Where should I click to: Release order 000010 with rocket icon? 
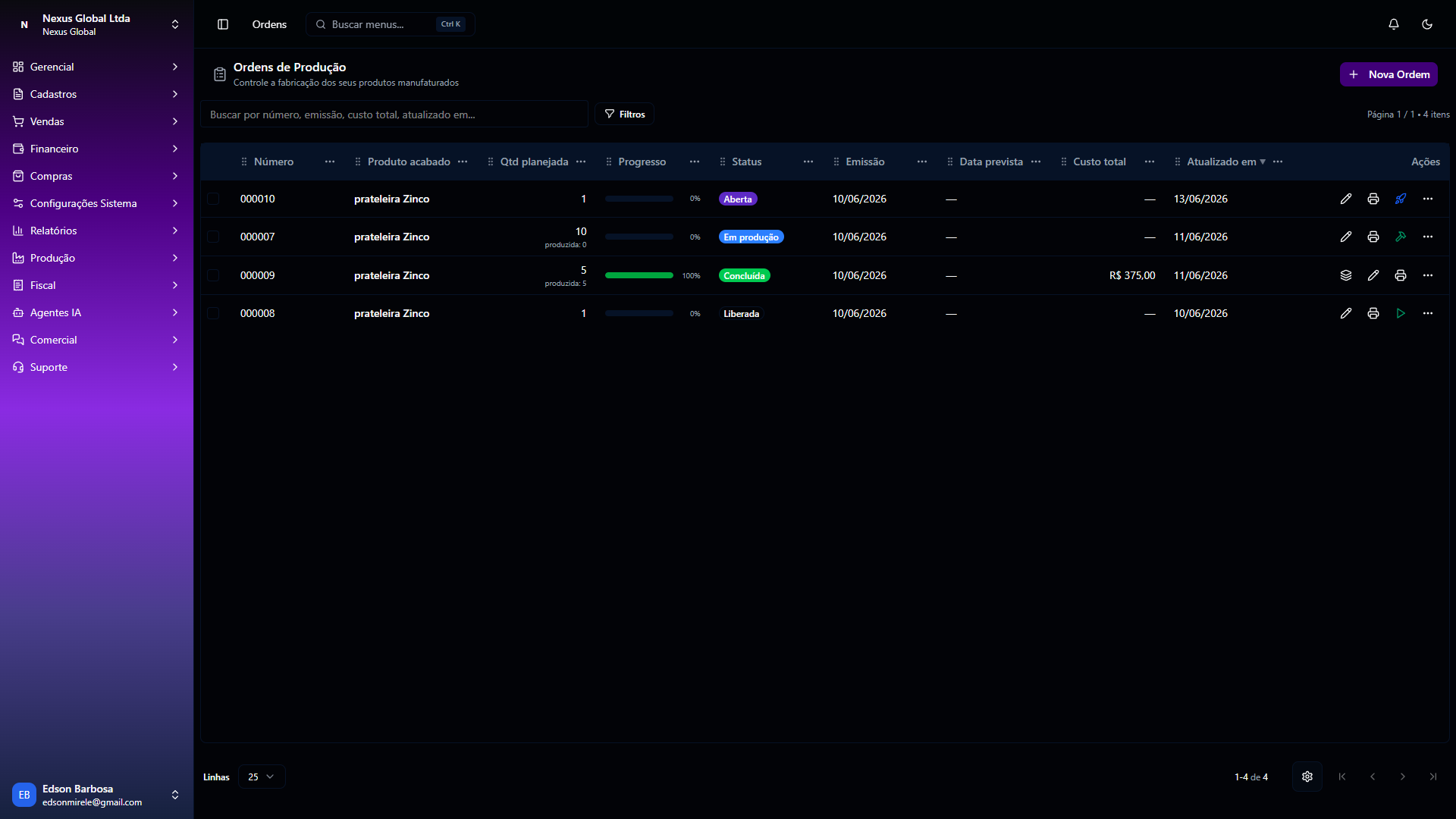pyautogui.click(x=1401, y=199)
